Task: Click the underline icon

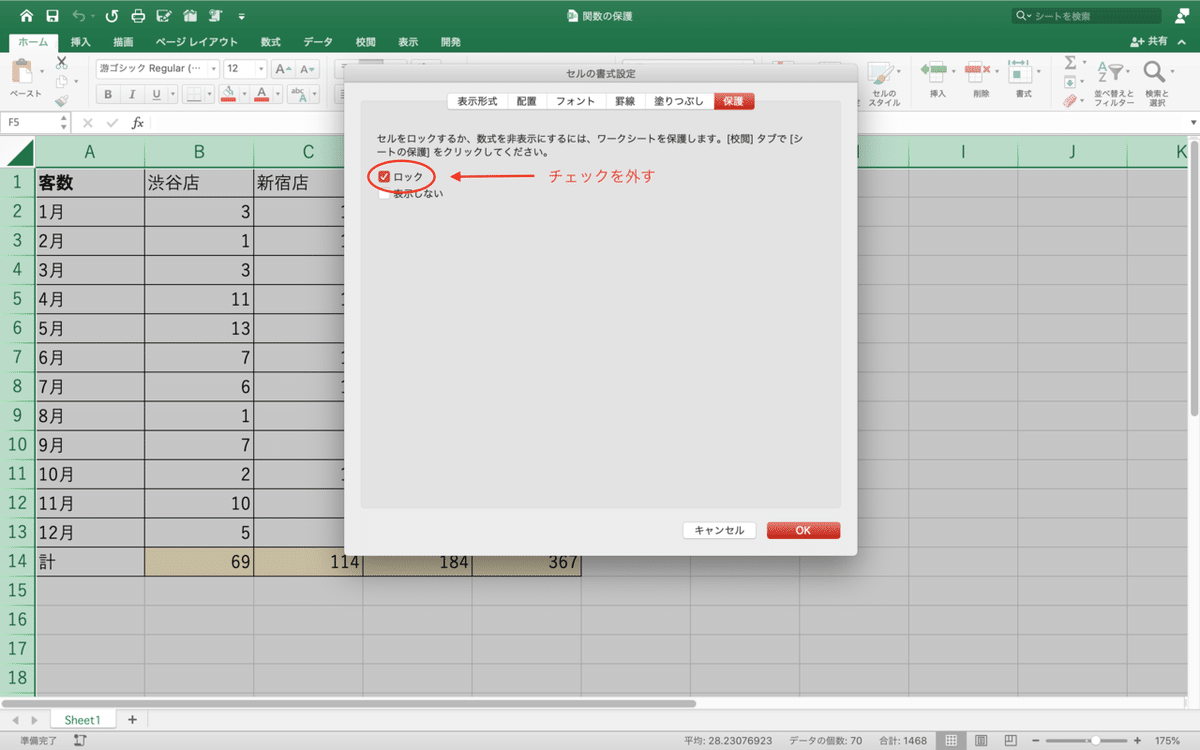Action: [155, 93]
